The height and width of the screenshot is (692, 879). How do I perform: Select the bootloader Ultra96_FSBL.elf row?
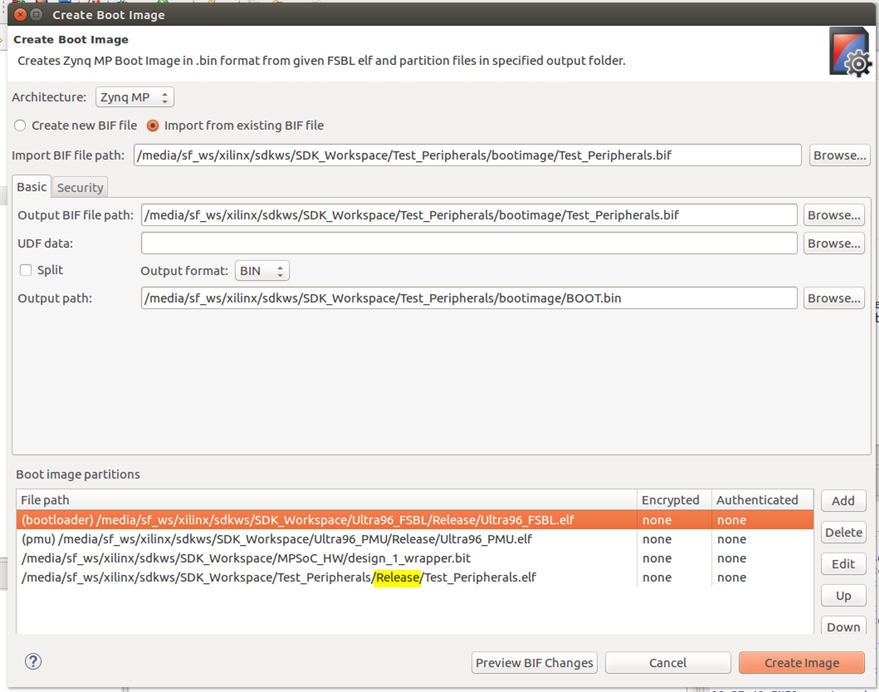(415, 520)
